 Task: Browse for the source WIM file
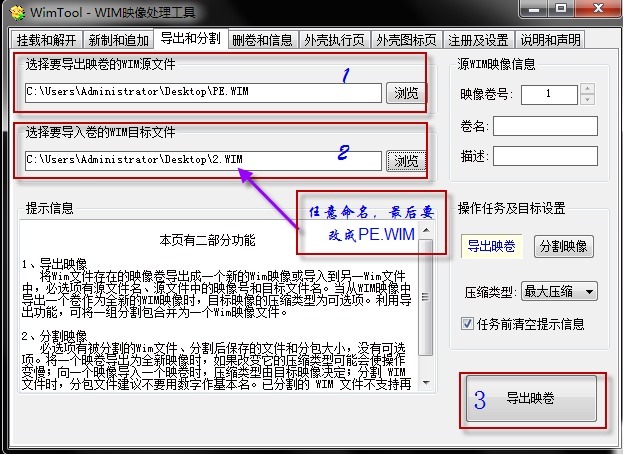click(x=406, y=93)
